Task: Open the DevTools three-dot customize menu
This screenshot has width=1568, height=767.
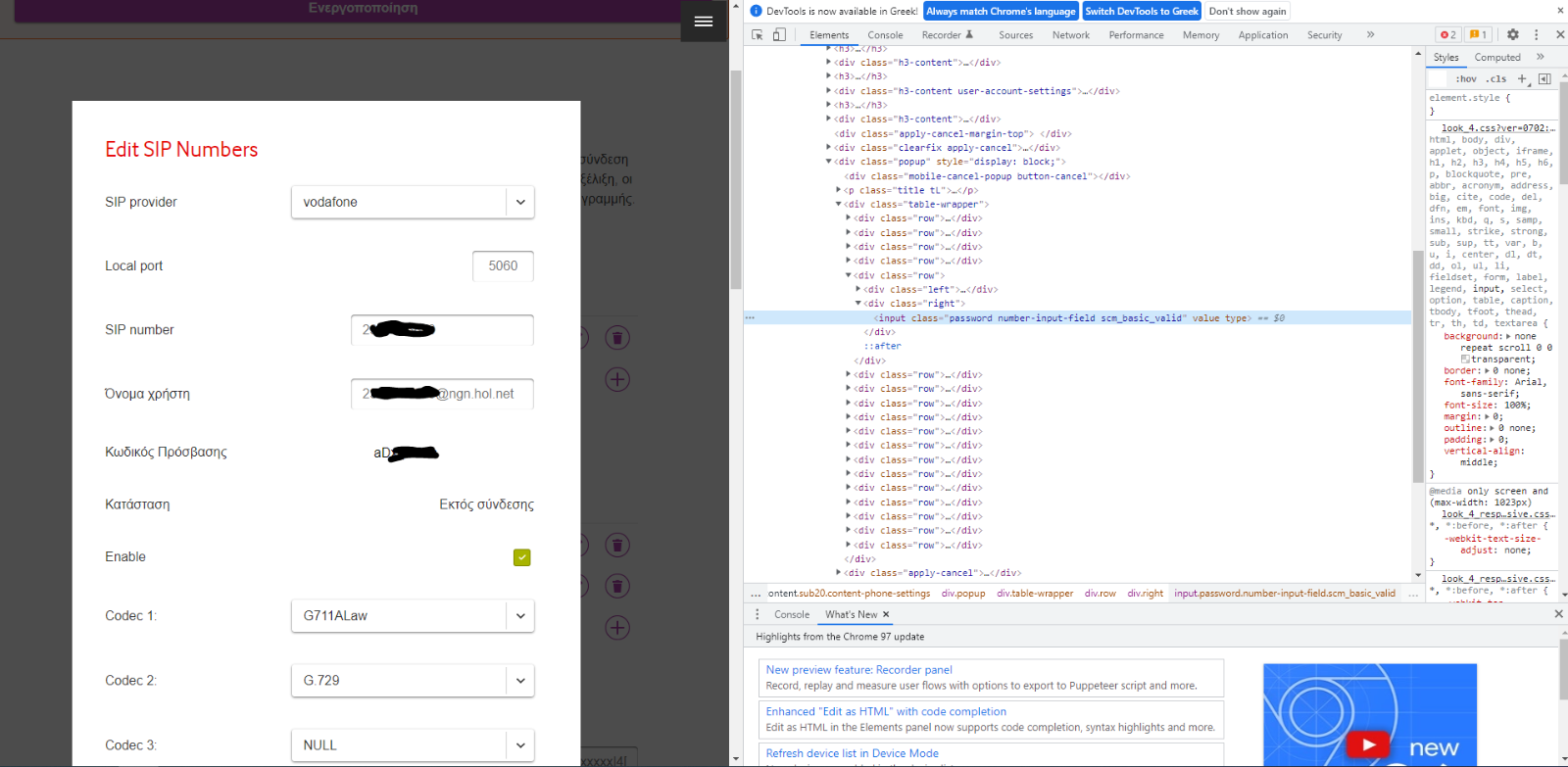Action: pos(1536,34)
